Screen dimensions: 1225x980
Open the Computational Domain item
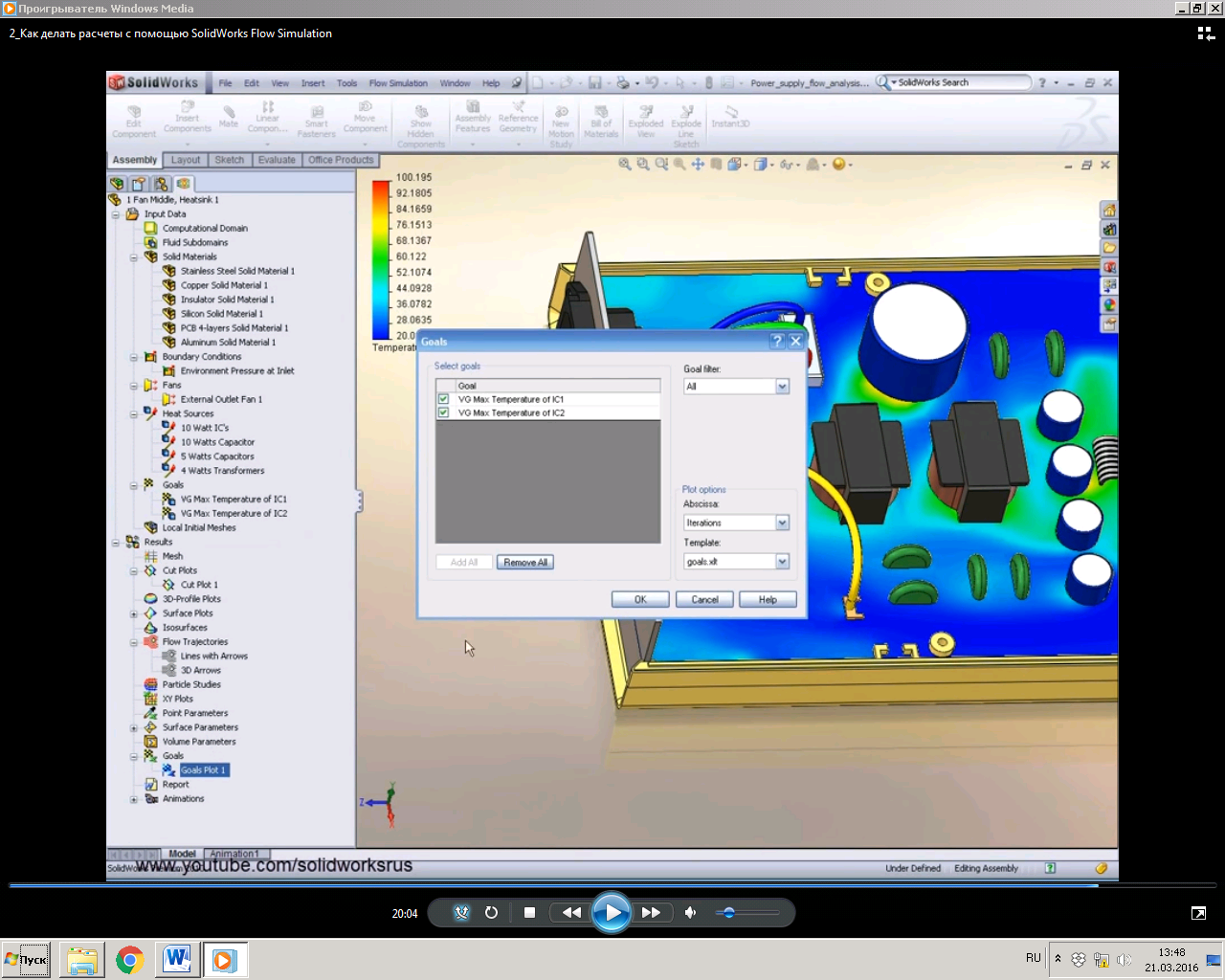coord(196,228)
